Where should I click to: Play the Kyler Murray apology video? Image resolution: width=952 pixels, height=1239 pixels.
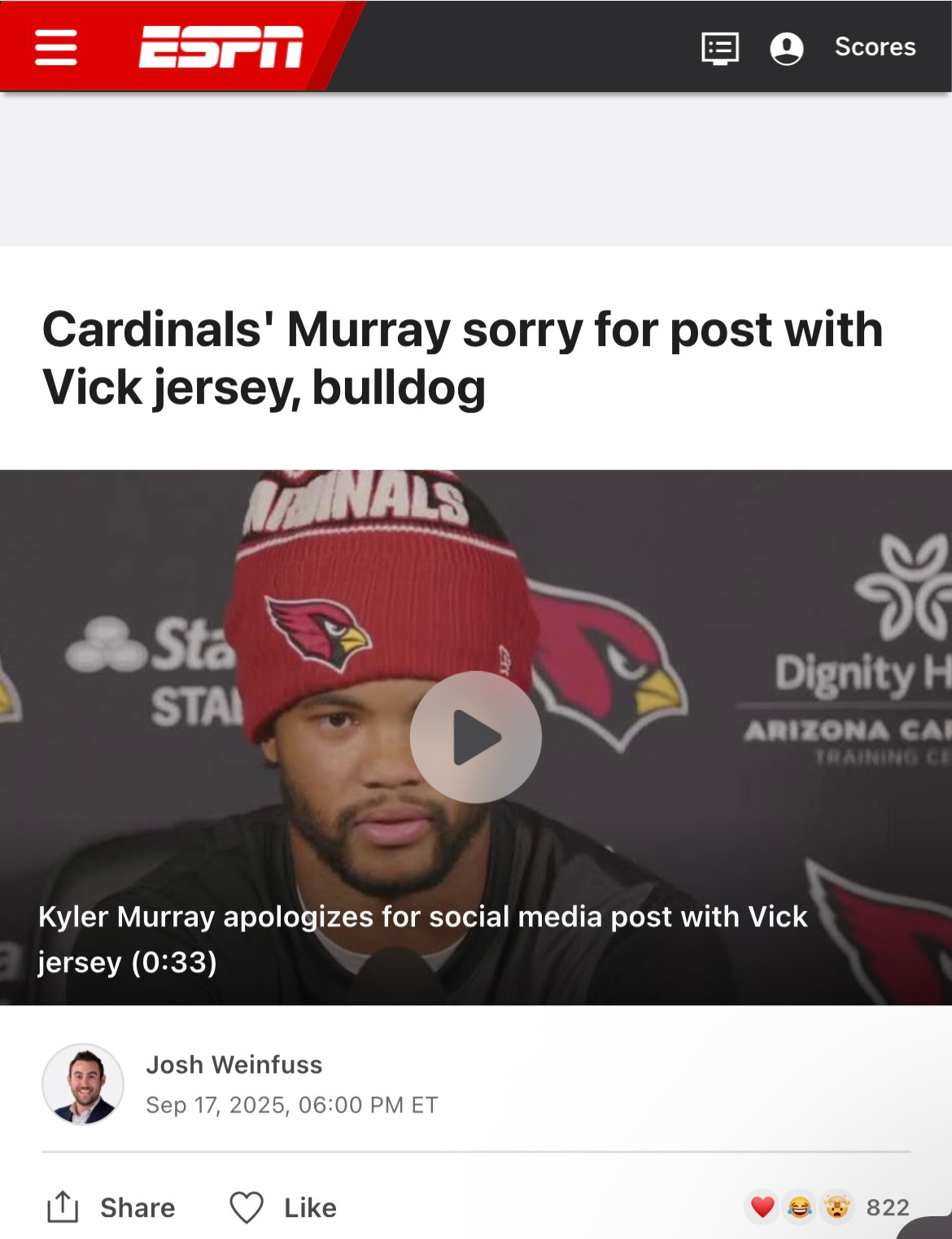[x=476, y=737]
